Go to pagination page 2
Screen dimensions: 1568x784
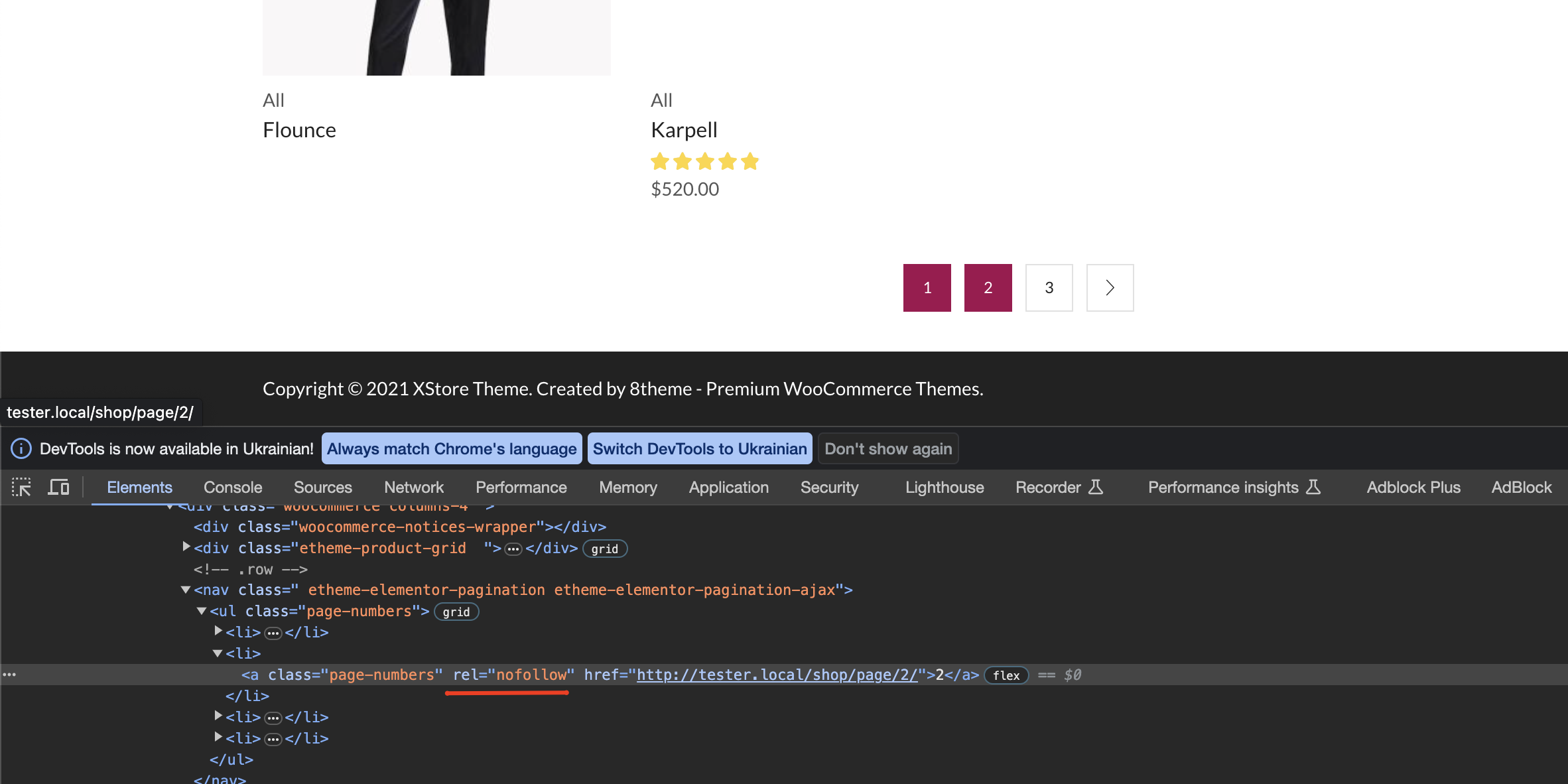988,288
